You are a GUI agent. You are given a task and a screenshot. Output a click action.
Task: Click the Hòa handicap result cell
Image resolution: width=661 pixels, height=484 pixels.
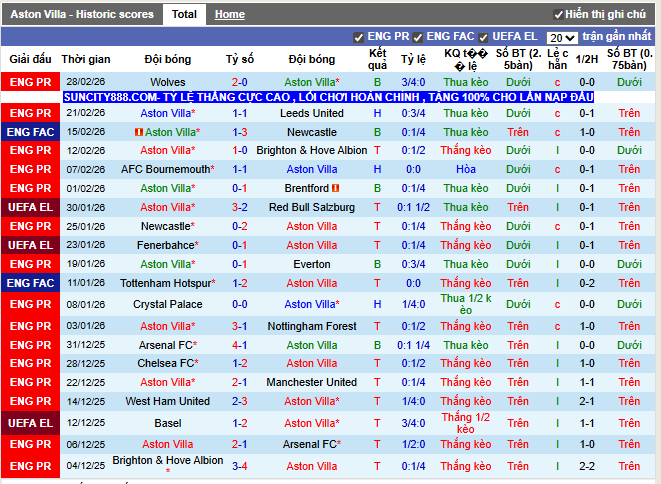466,169
